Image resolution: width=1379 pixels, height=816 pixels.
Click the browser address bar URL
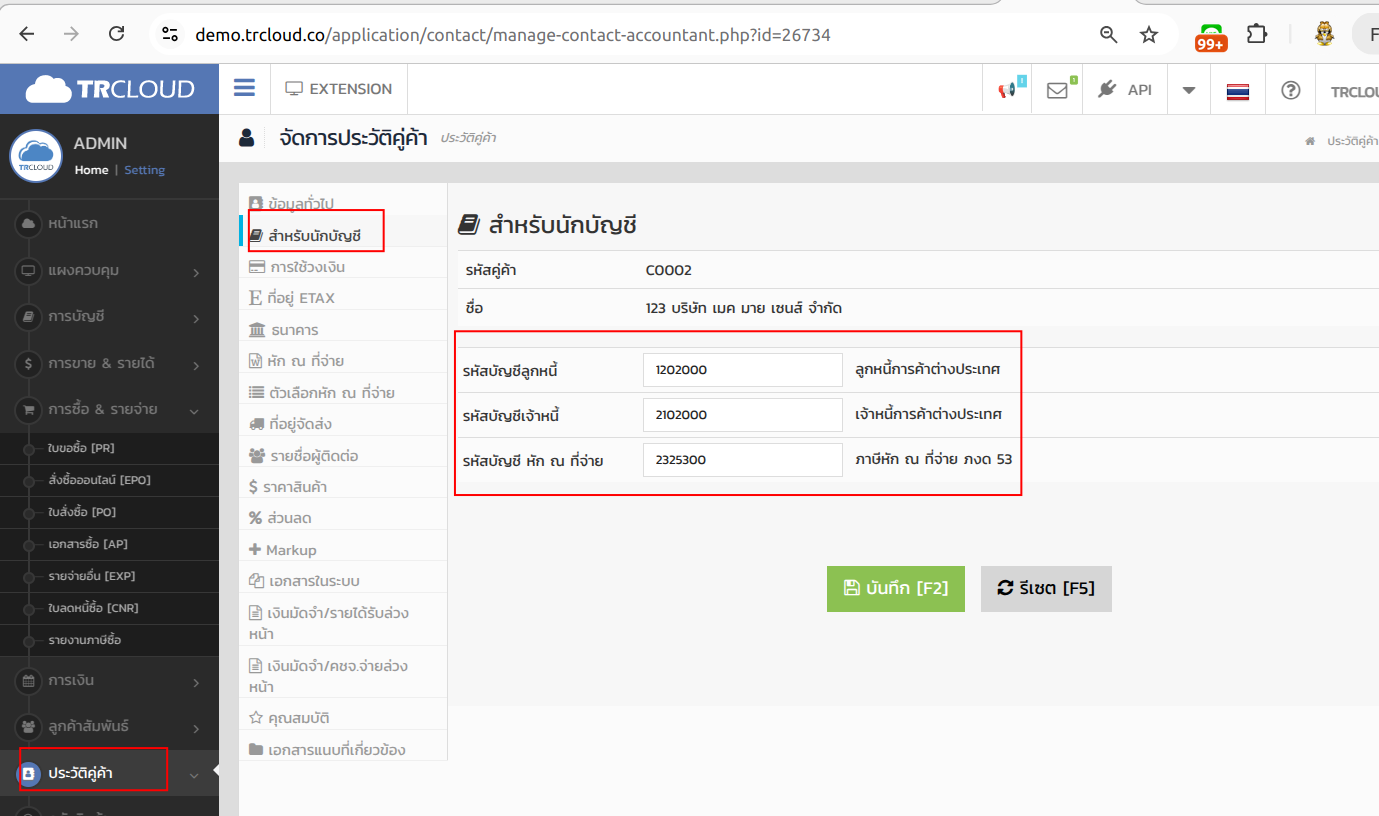[512, 35]
